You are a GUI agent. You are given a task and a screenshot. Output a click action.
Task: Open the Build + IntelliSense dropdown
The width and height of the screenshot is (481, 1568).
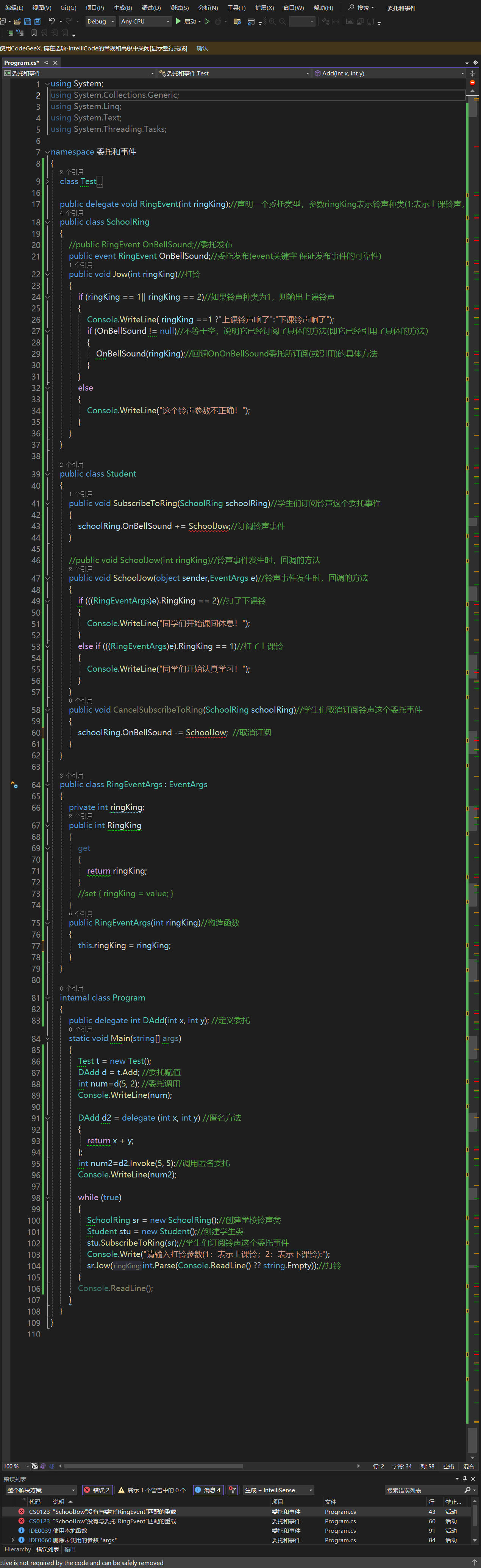point(278,1490)
